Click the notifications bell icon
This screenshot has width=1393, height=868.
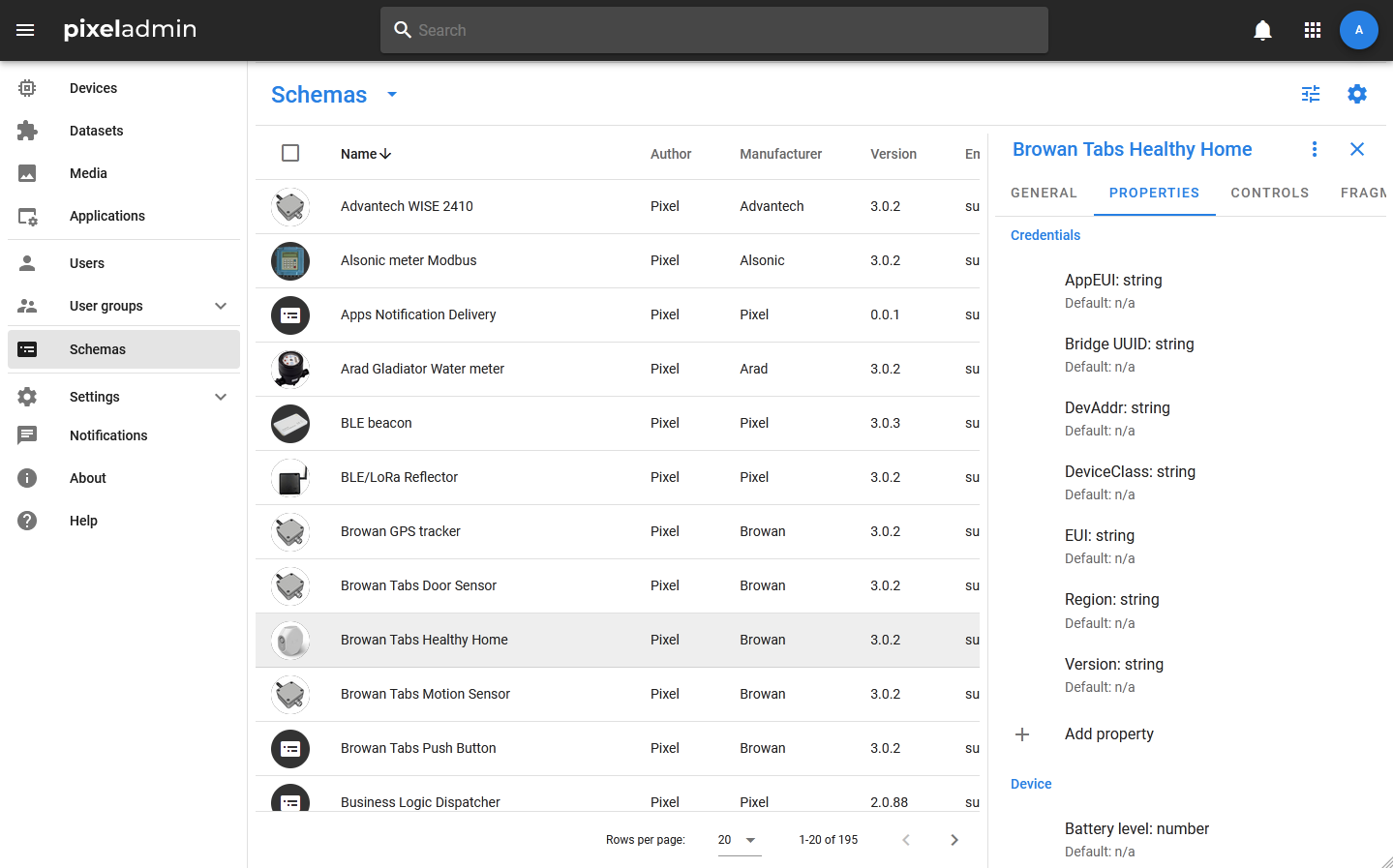(1262, 30)
